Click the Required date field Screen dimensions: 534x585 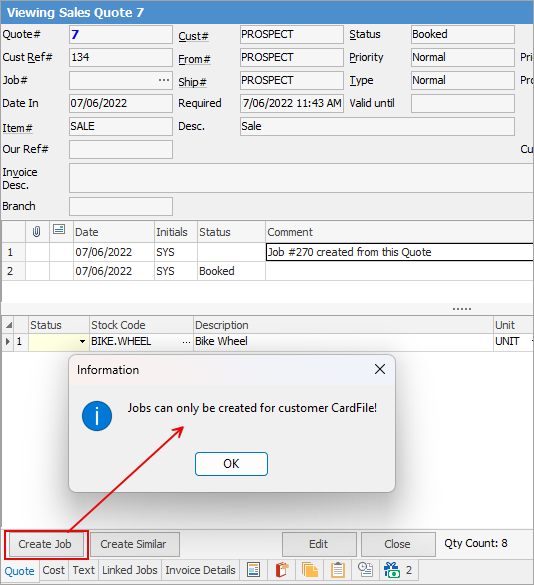[x=291, y=103]
